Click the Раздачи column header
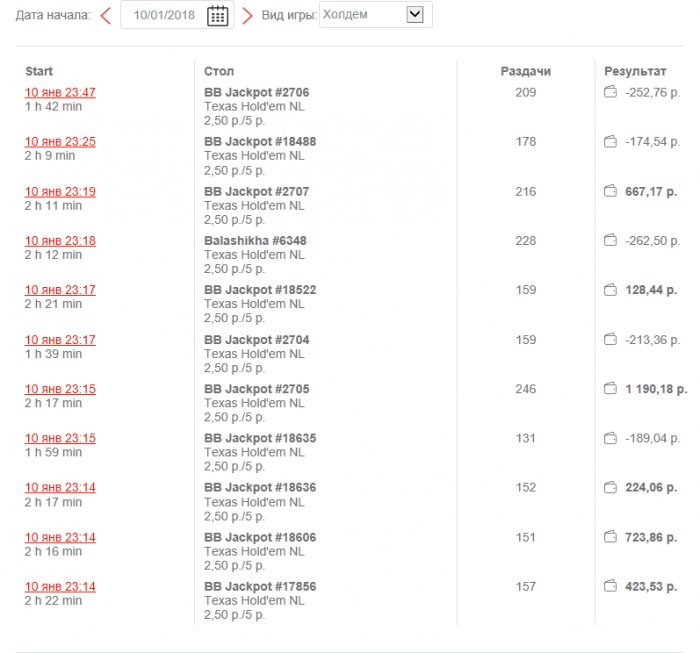 coord(525,71)
